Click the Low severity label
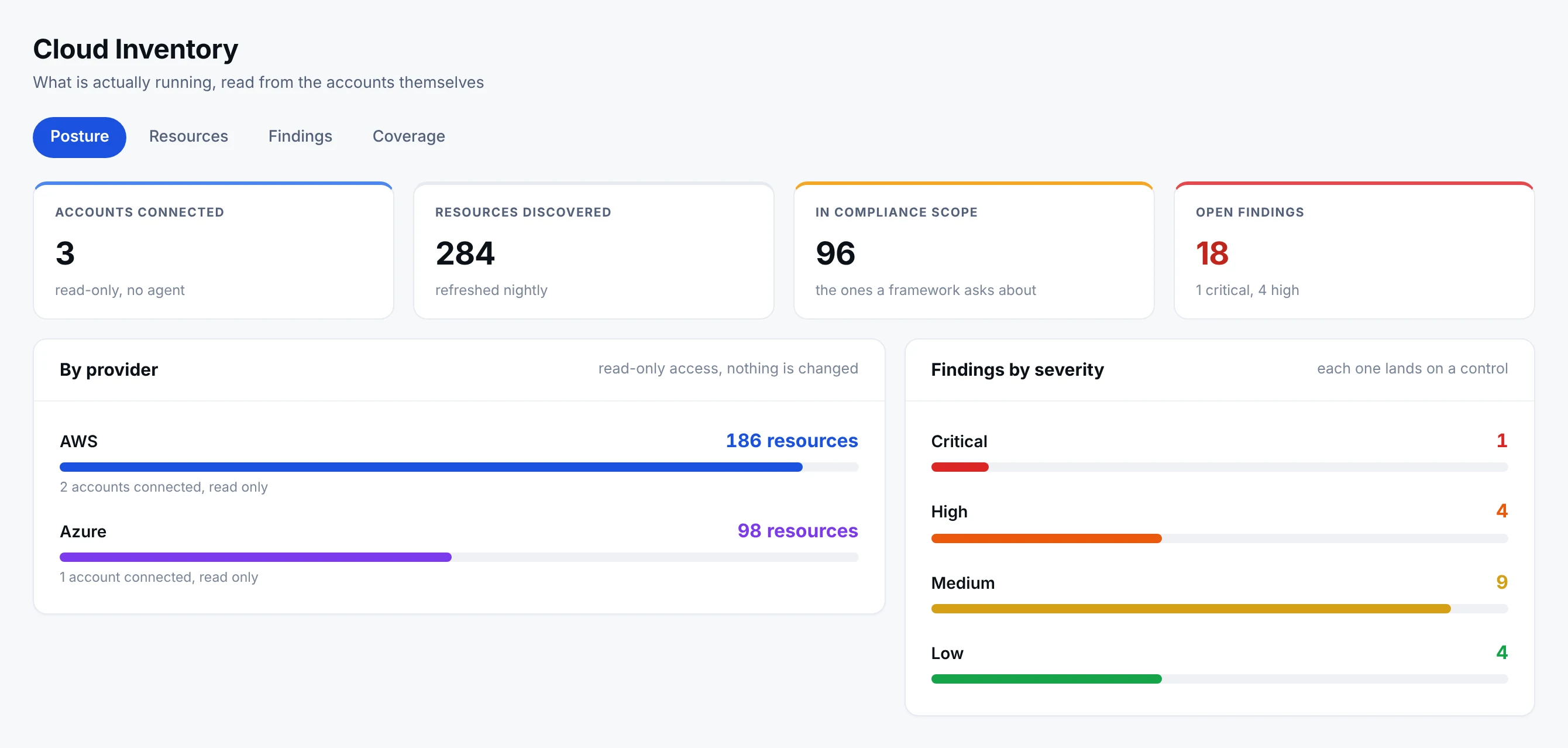 coord(947,653)
